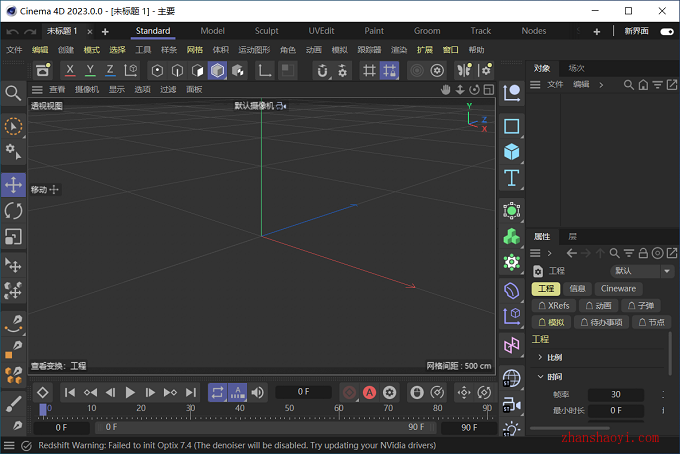Open the 默认 mode dropdown

coord(641,271)
